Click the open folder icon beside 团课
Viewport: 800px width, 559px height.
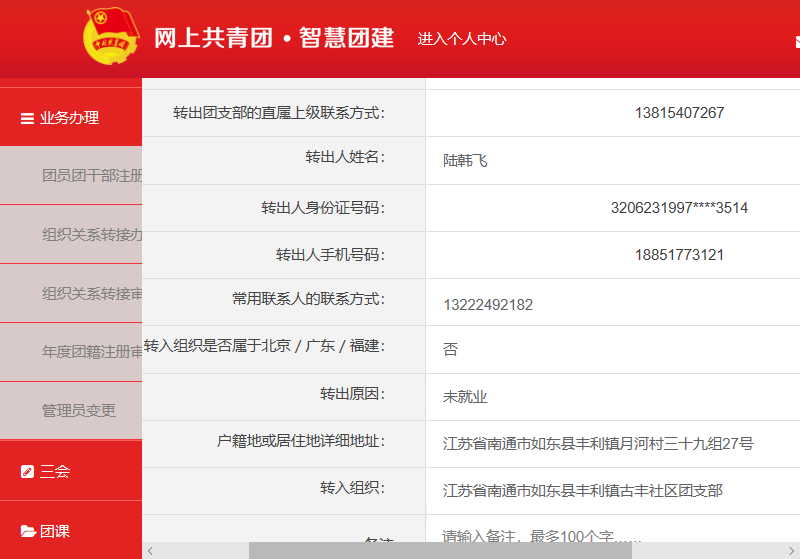[x=27, y=532]
